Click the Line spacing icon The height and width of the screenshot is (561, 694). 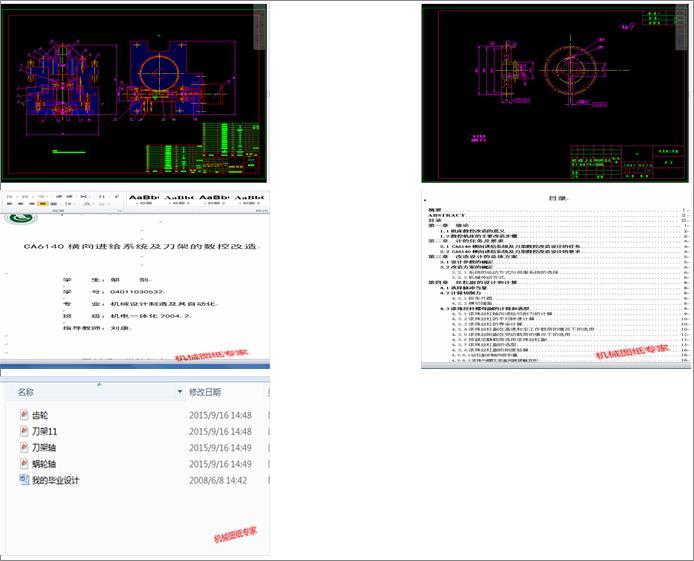point(68,204)
